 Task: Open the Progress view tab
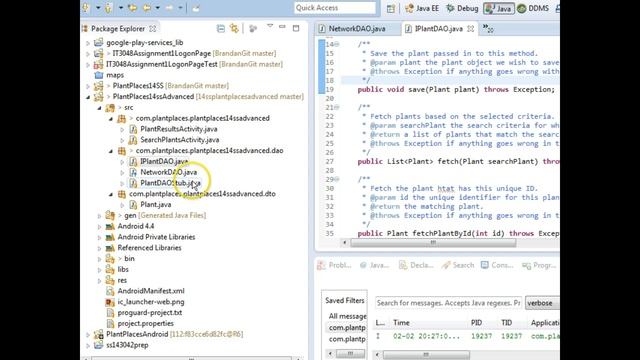(539, 265)
